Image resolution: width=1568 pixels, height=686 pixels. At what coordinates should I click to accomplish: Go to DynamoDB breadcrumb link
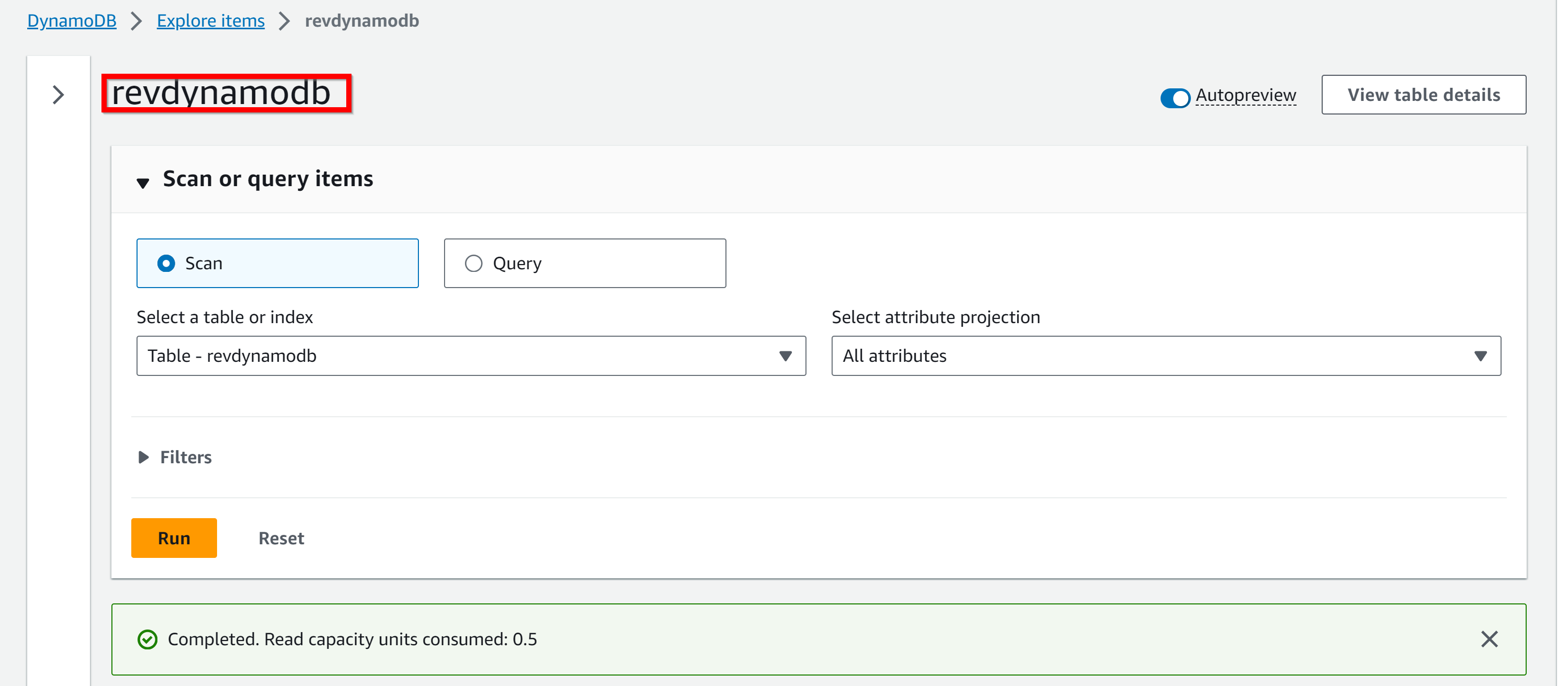72,21
